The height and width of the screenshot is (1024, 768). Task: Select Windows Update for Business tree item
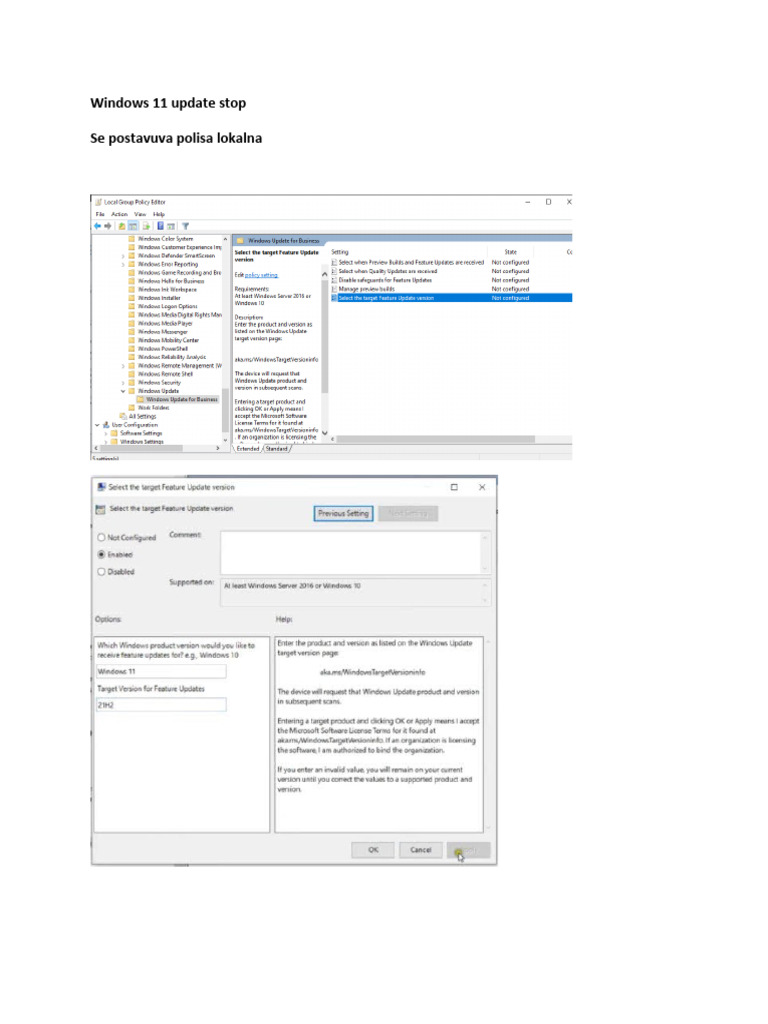tap(177, 399)
